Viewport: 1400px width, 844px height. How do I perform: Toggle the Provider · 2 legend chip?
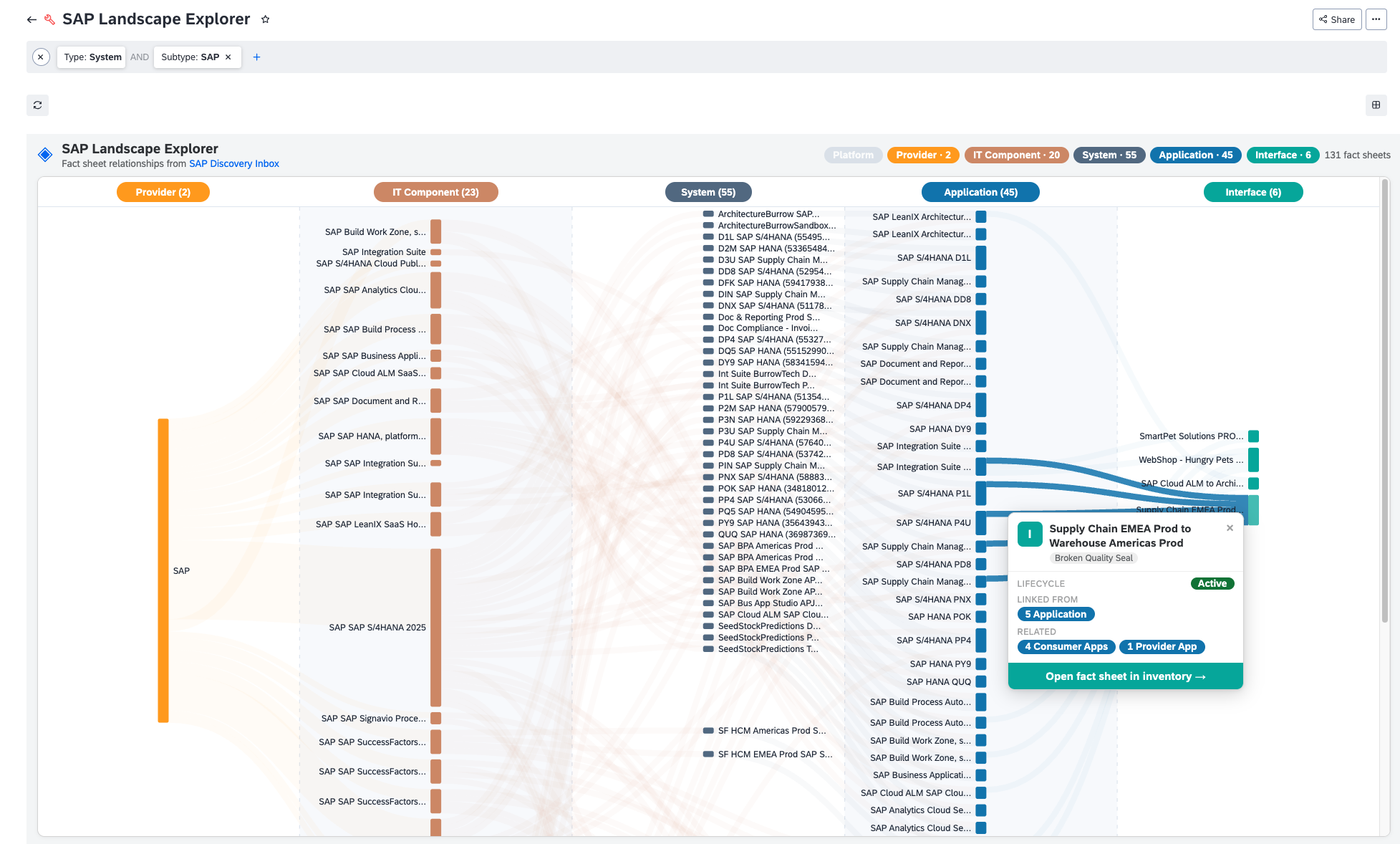923,155
